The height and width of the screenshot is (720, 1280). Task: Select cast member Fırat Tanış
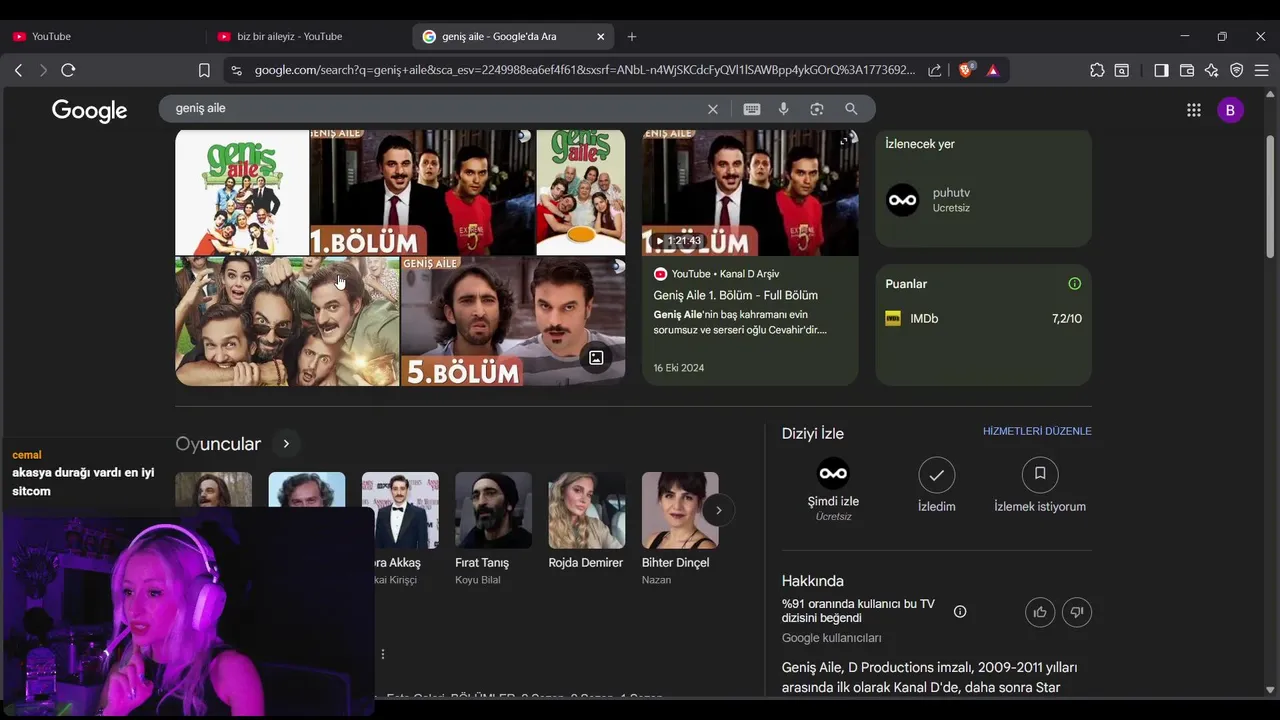(x=493, y=529)
